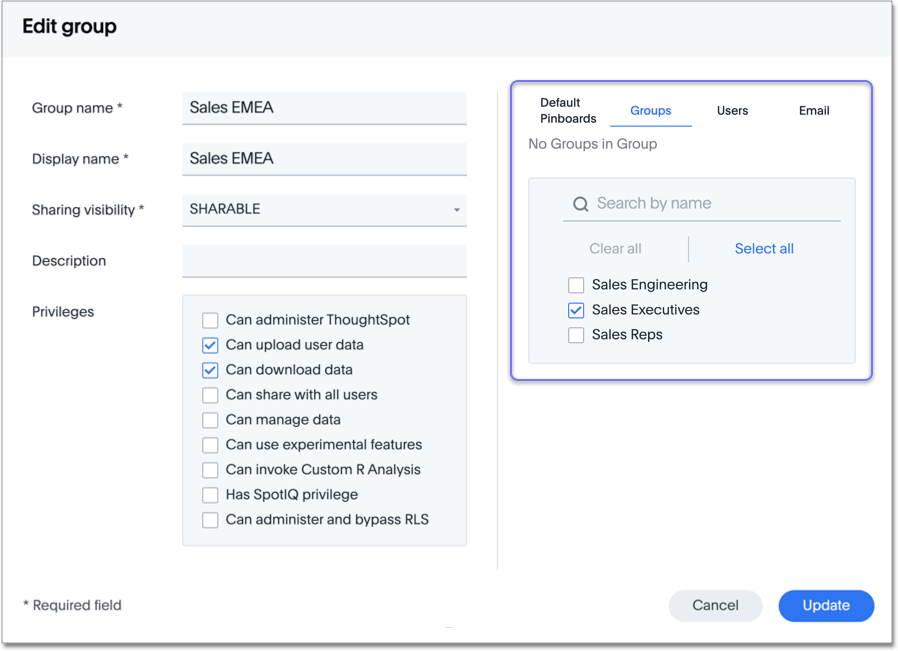Screen dimensions: 898x651
Task: Click the Description text field
Action: pos(324,261)
